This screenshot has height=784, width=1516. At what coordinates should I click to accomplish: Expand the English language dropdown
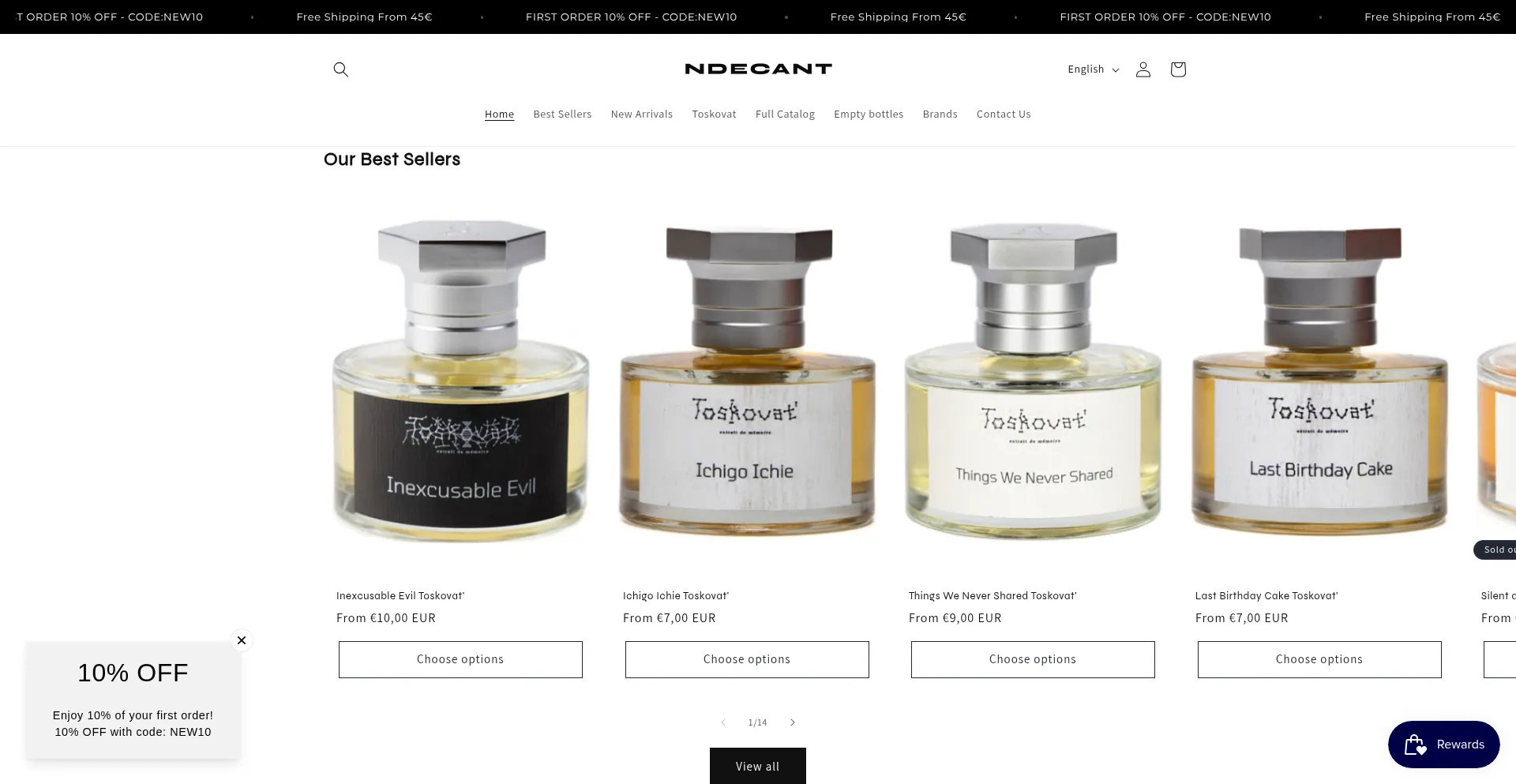(1093, 69)
